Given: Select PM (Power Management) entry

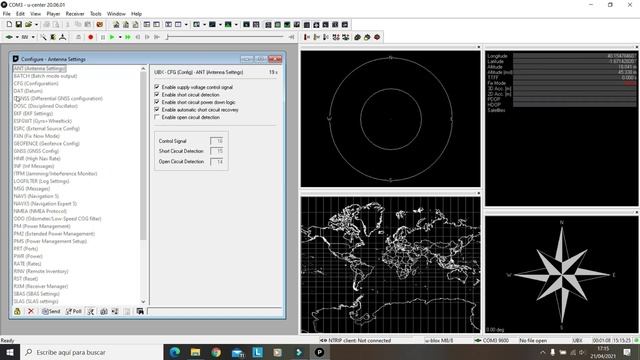Looking at the screenshot, I should [42, 226].
